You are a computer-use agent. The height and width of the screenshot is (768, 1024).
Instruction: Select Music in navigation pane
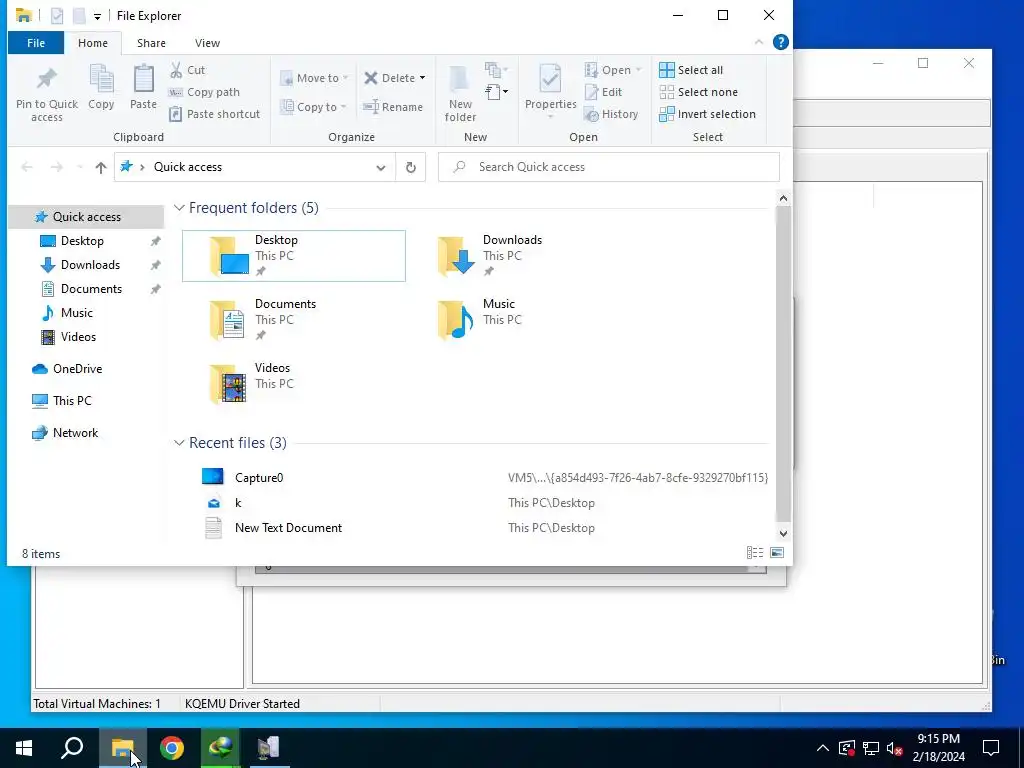tap(76, 313)
